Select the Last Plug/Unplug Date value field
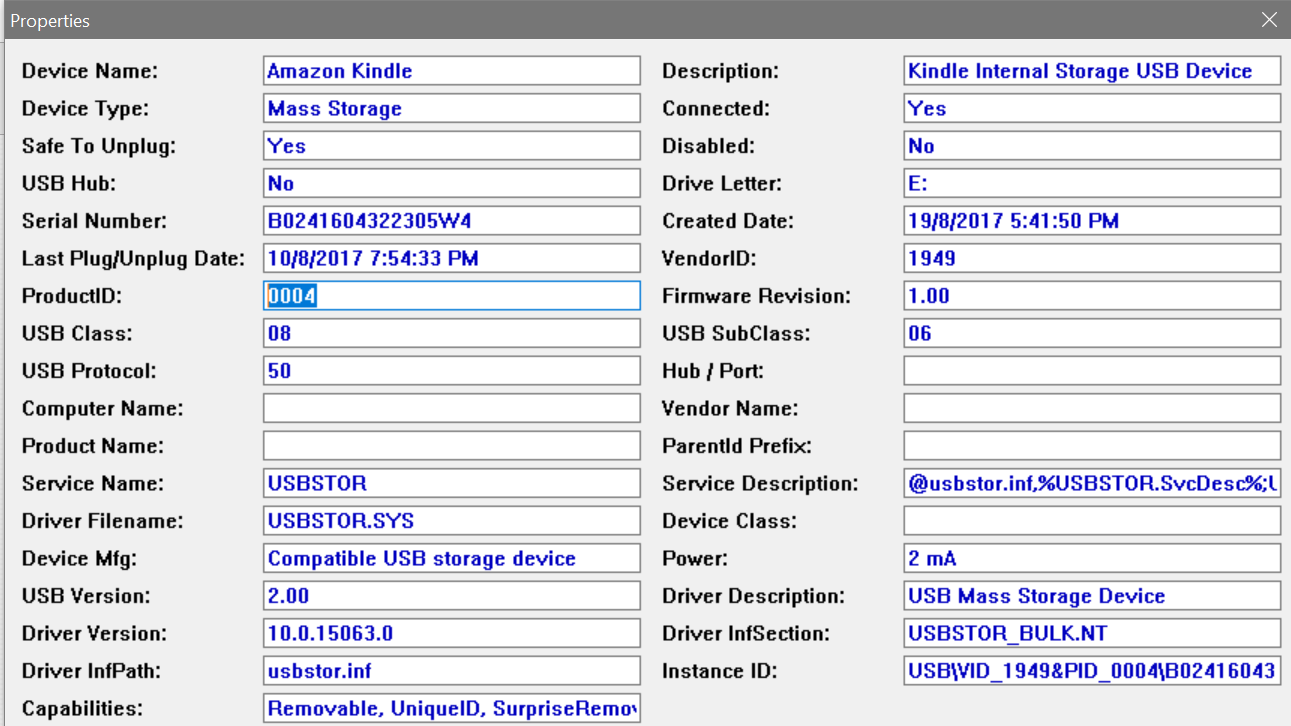1291x726 pixels. pyautogui.click(x=452, y=259)
